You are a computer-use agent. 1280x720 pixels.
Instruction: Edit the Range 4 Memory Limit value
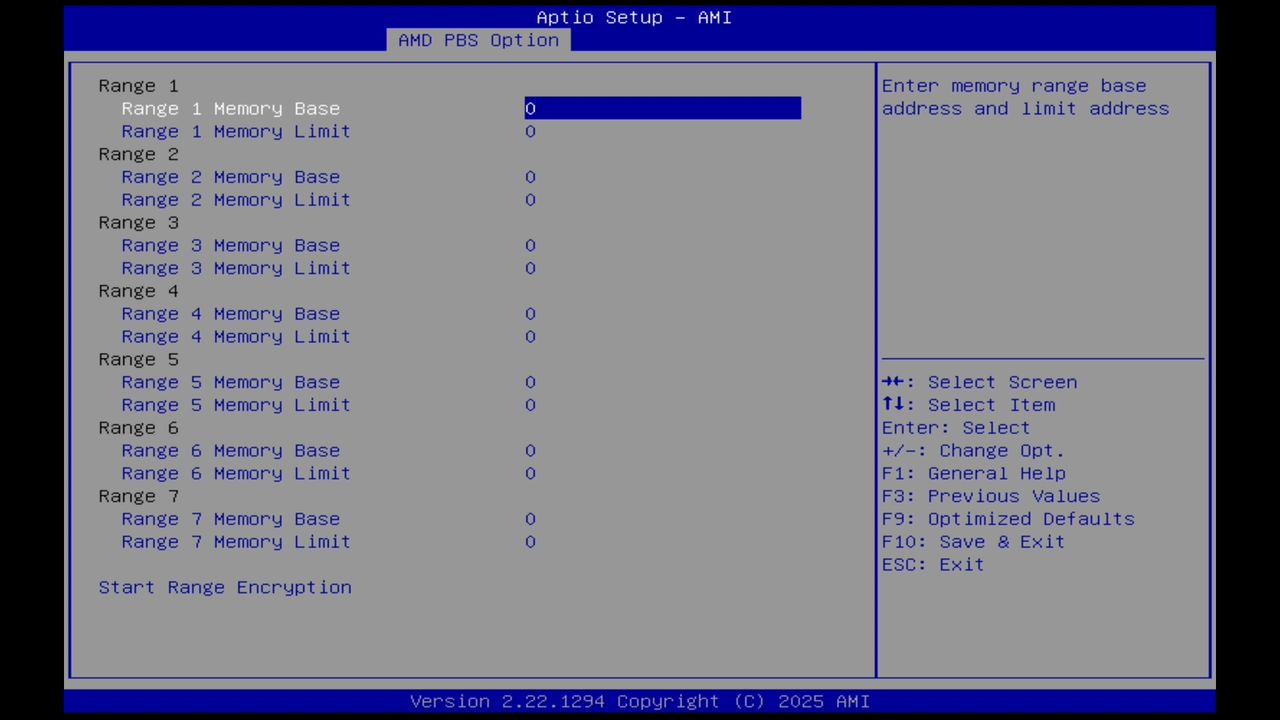(x=235, y=336)
